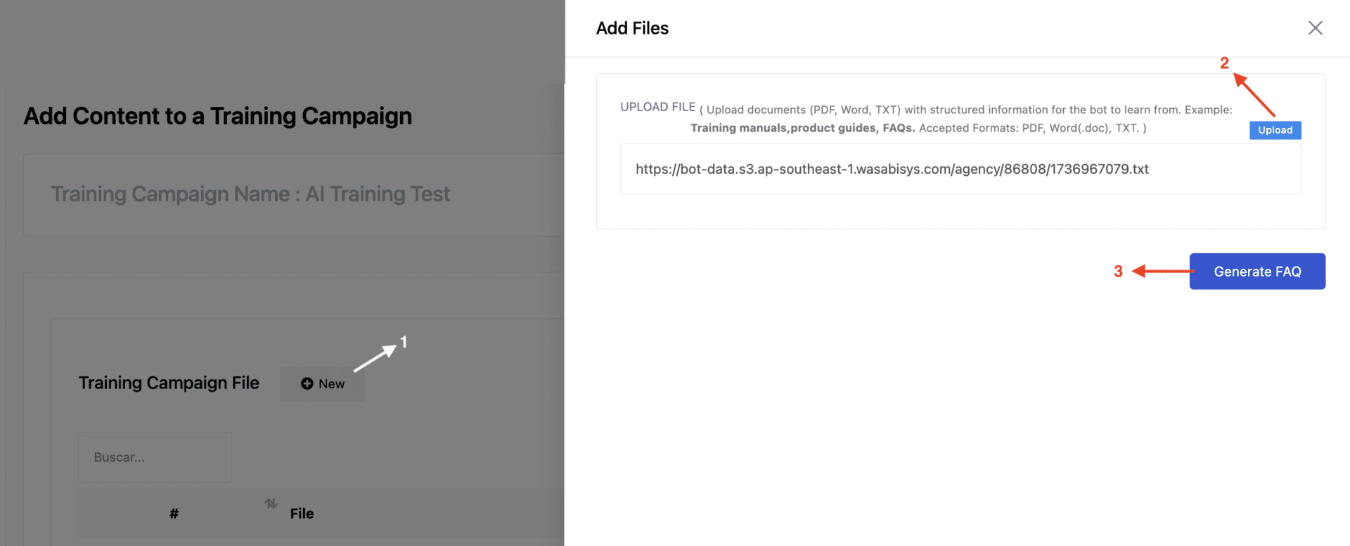Click the sort arrows icon near File
Viewport: 1350px width, 546px height.
271,505
